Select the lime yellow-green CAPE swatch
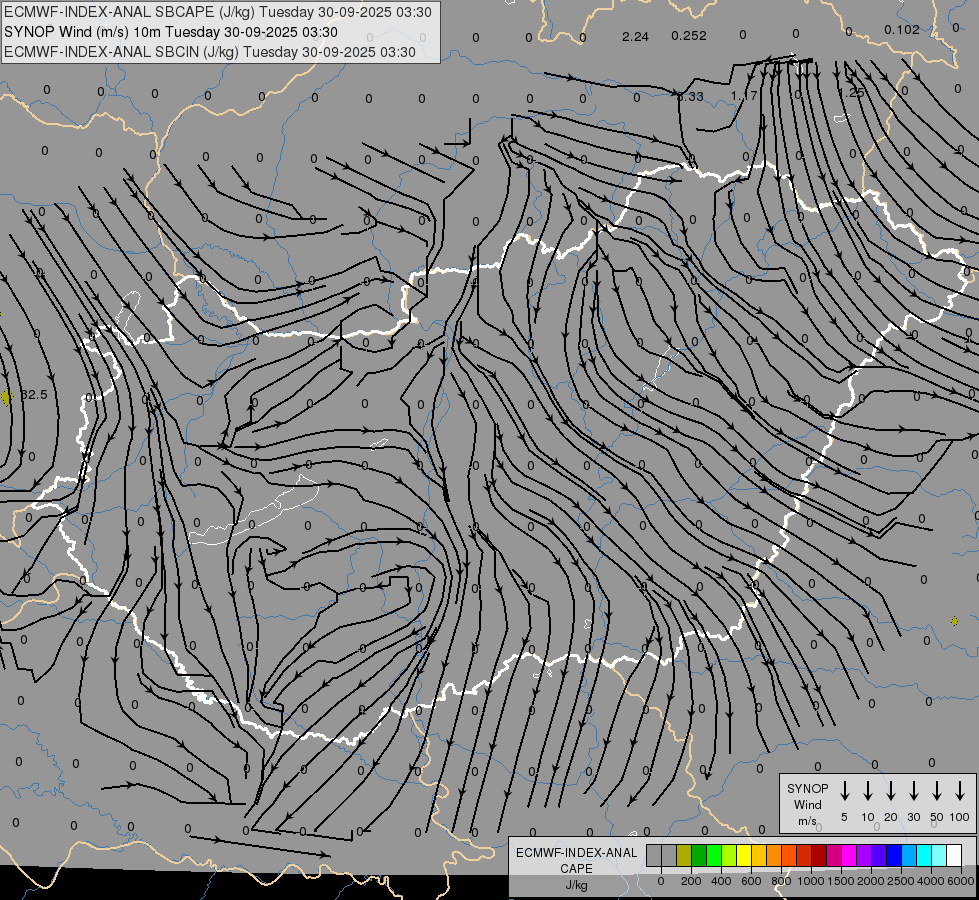Screen dimensions: 979x900 729,855
